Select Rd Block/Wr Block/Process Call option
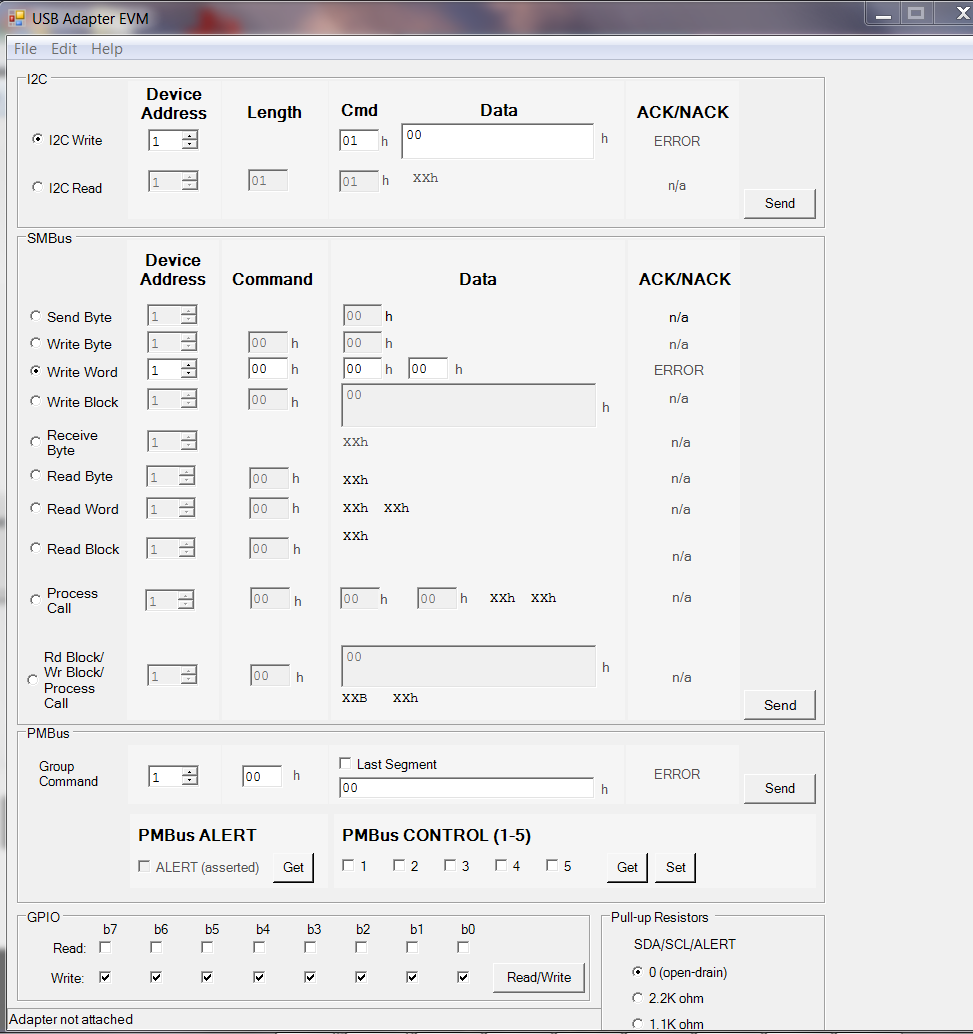973x1034 pixels. (32, 679)
